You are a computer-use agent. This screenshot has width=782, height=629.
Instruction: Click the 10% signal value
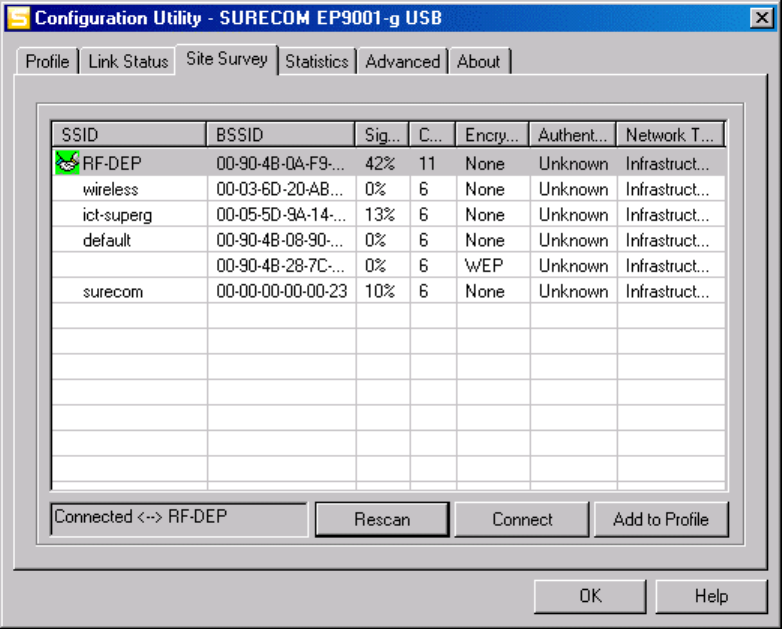coord(380,291)
